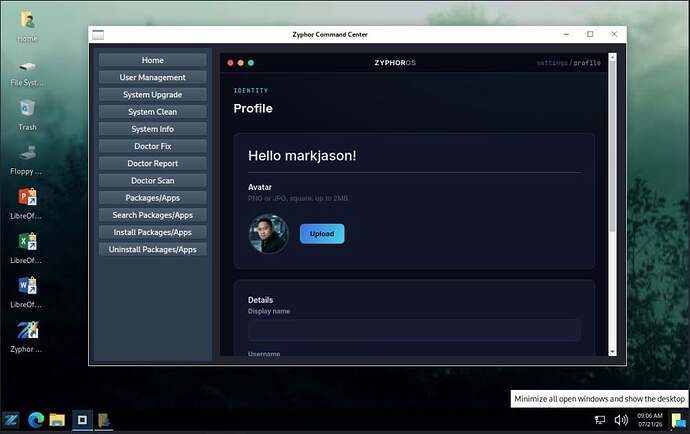Select System Upgrade in sidebar
690x434 pixels.
(153, 94)
